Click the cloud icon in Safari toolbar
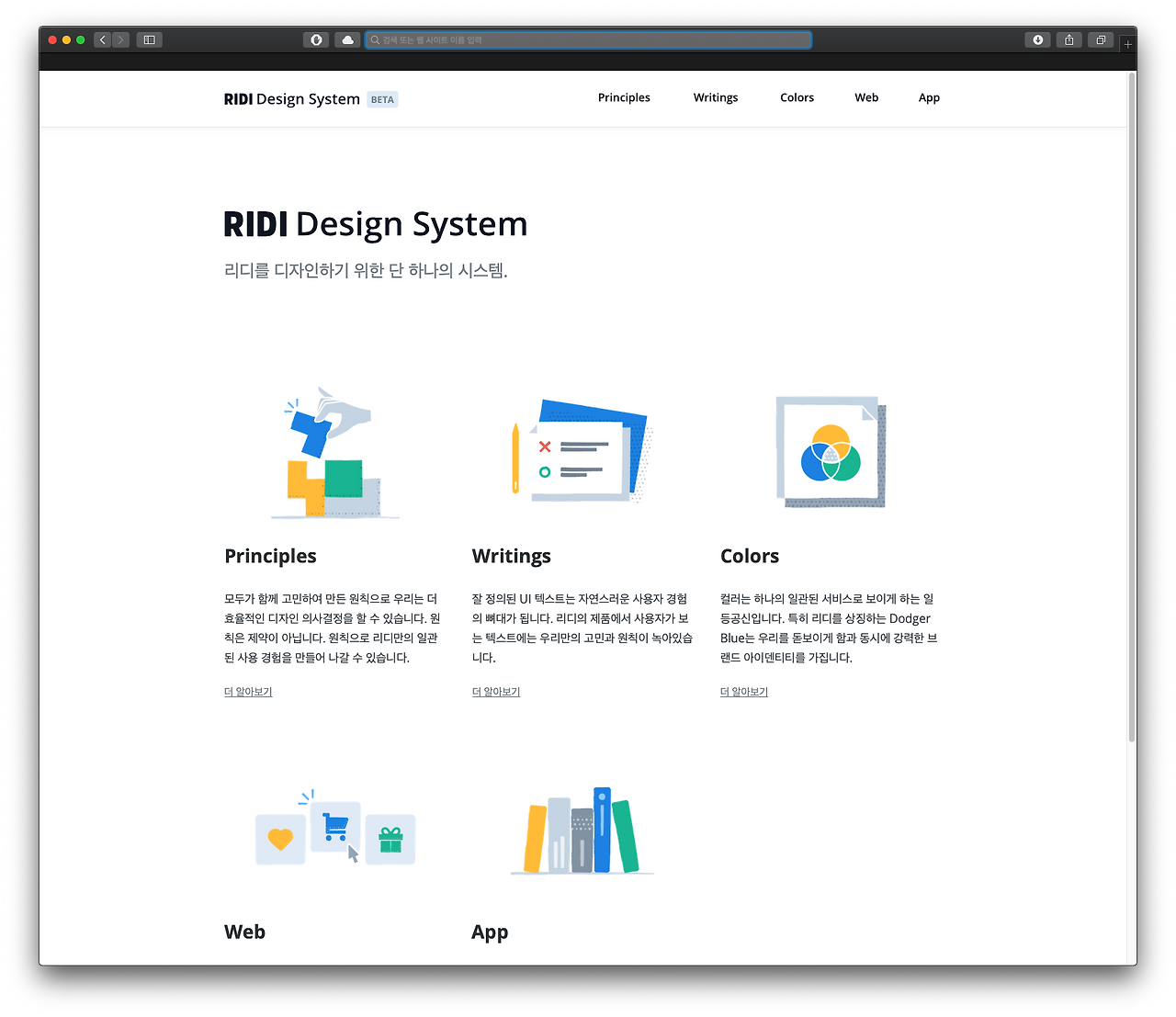This screenshot has width=1176, height=1017. [x=347, y=40]
